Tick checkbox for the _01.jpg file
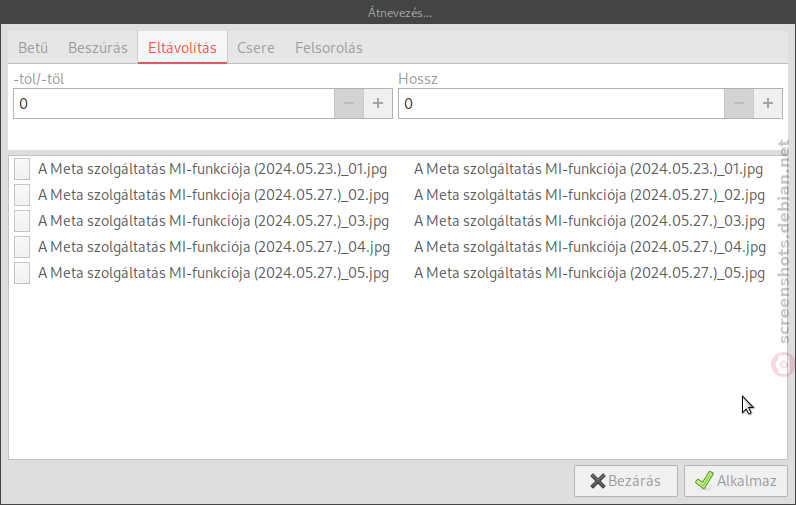The height and width of the screenshot is (505, 796). click(x=22, y=169)
